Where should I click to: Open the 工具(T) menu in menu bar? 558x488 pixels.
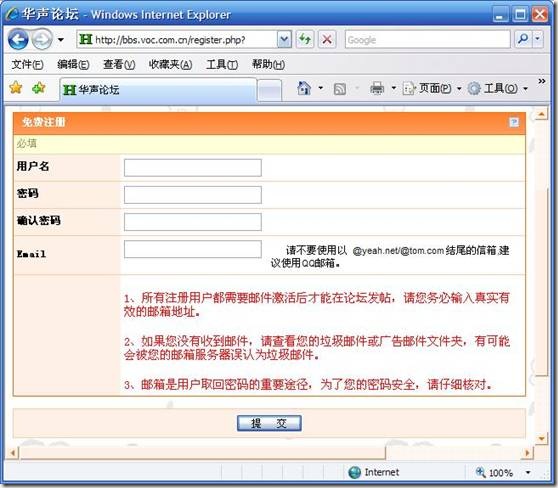pyautogui.click(x=222, y=65)
